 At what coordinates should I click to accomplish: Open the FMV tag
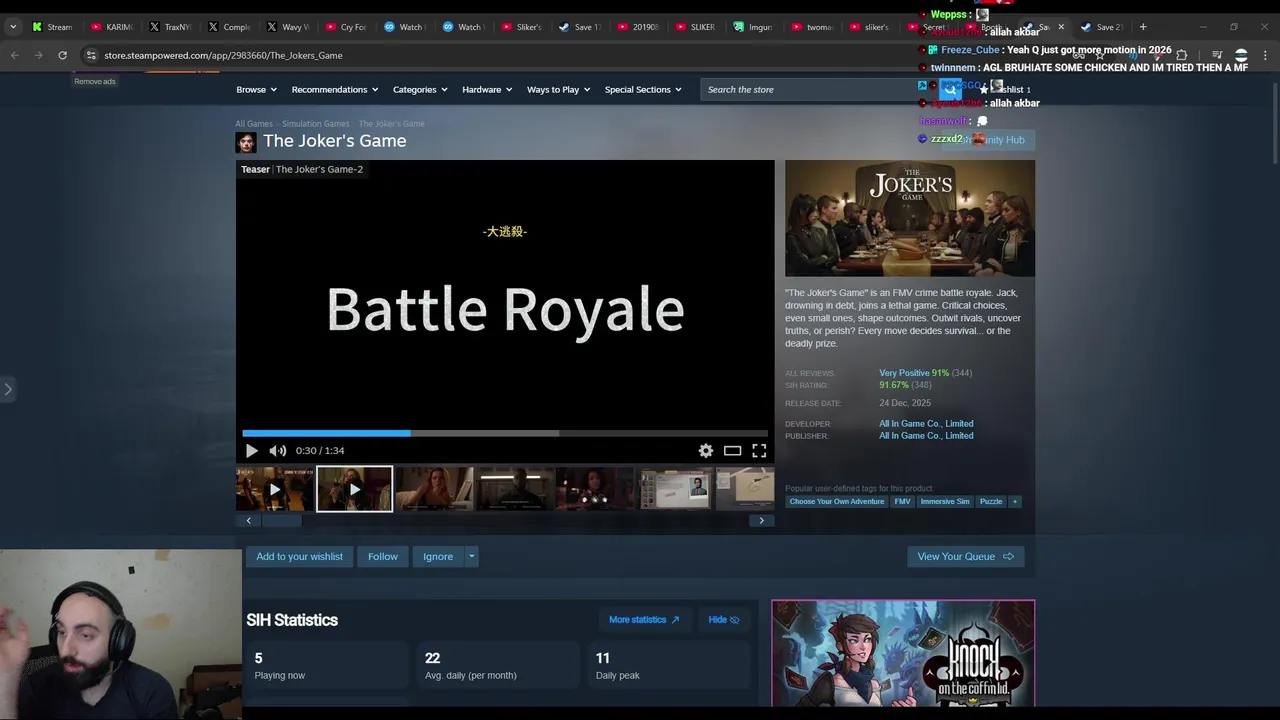coord(902,502)
